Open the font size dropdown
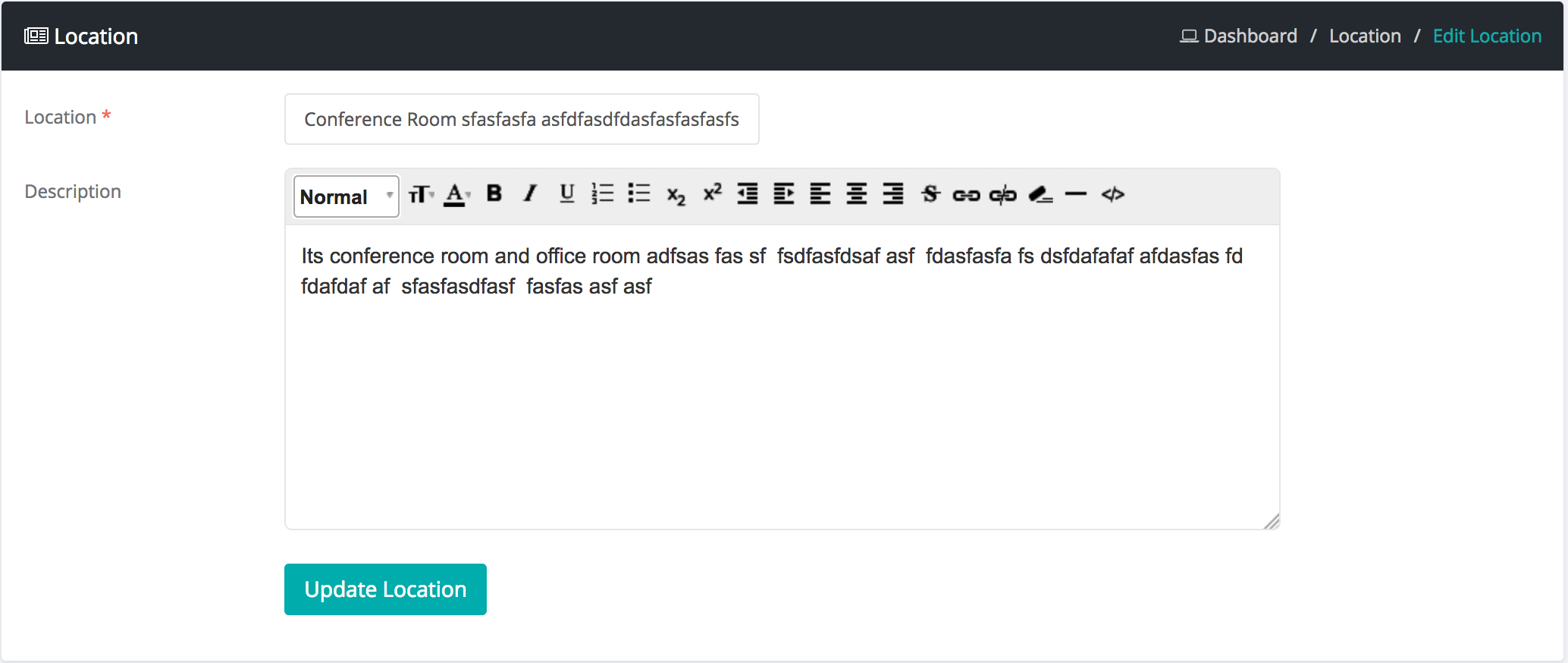Screen dimensions: 1568x663 tap(421, 194)
